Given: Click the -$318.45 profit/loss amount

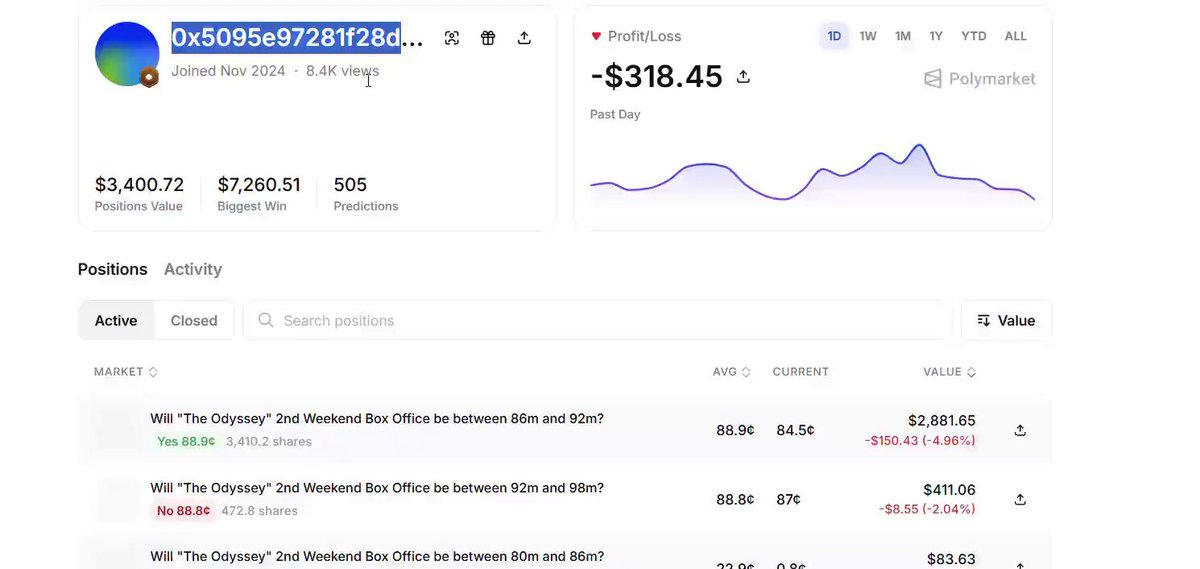Looking at the screenshot, I should (656, 76).
